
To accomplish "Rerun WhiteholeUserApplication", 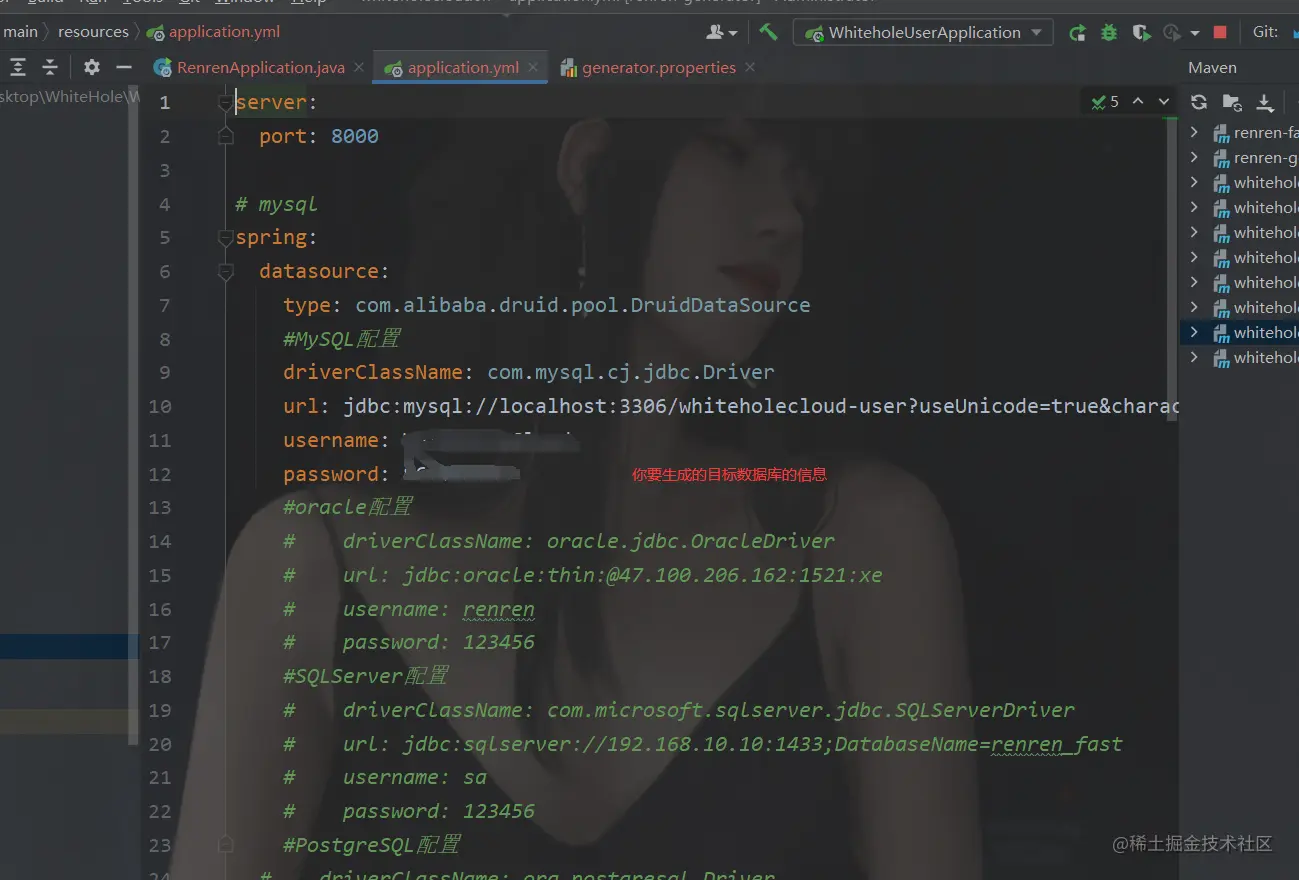I will (x=1077, y=32).
